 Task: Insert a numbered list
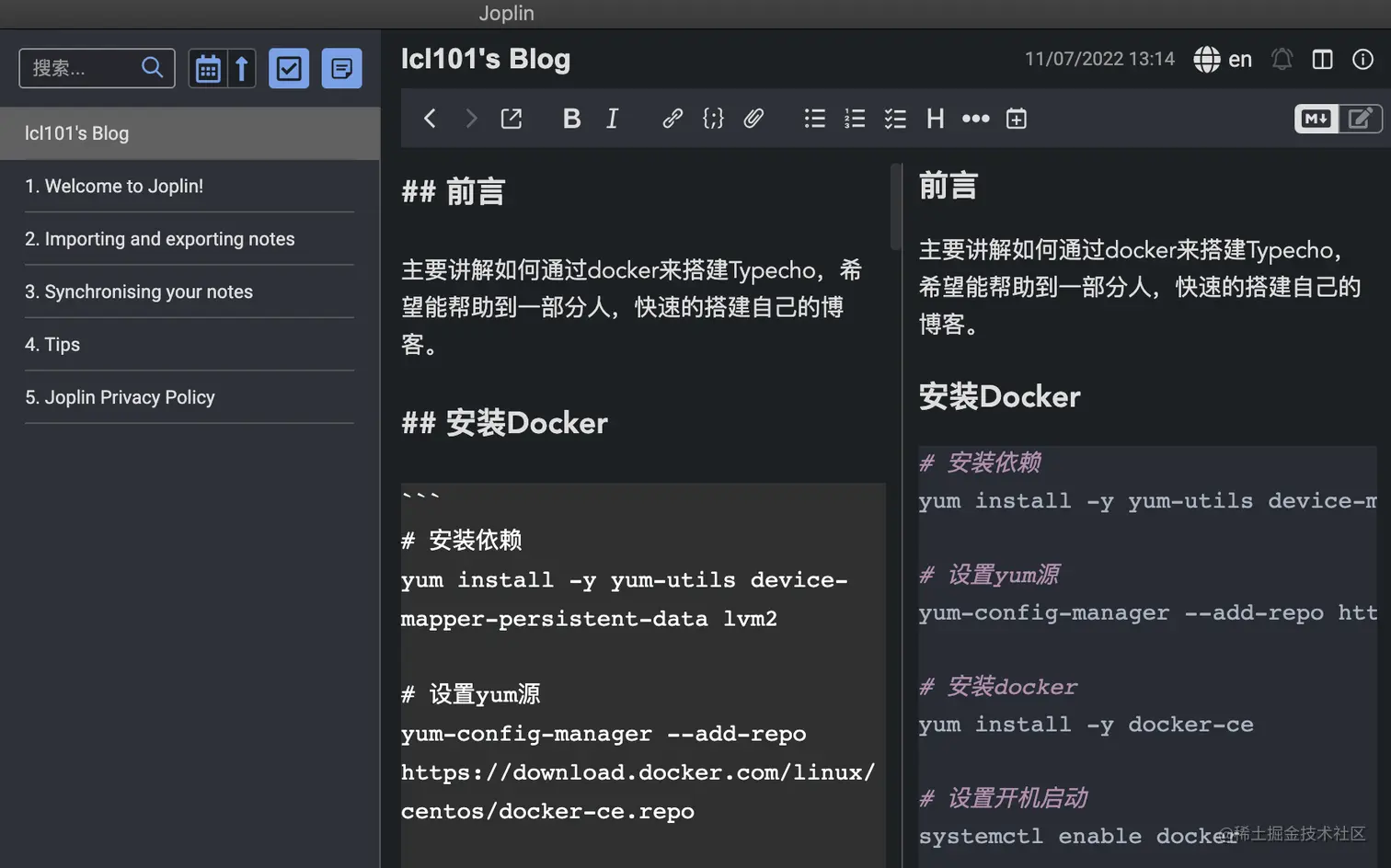pos(855,119)
